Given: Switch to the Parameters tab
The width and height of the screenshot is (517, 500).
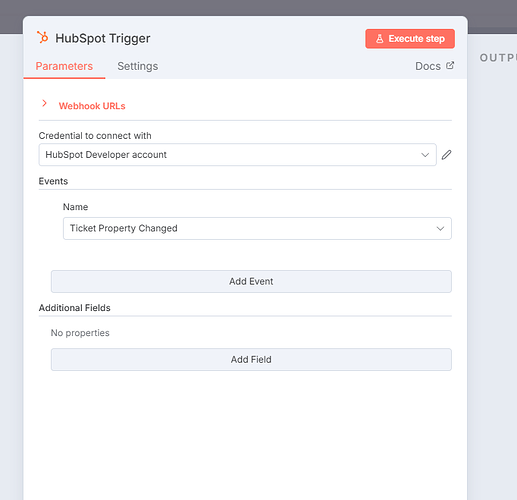Looking at the screenshot, I should 64,66.
